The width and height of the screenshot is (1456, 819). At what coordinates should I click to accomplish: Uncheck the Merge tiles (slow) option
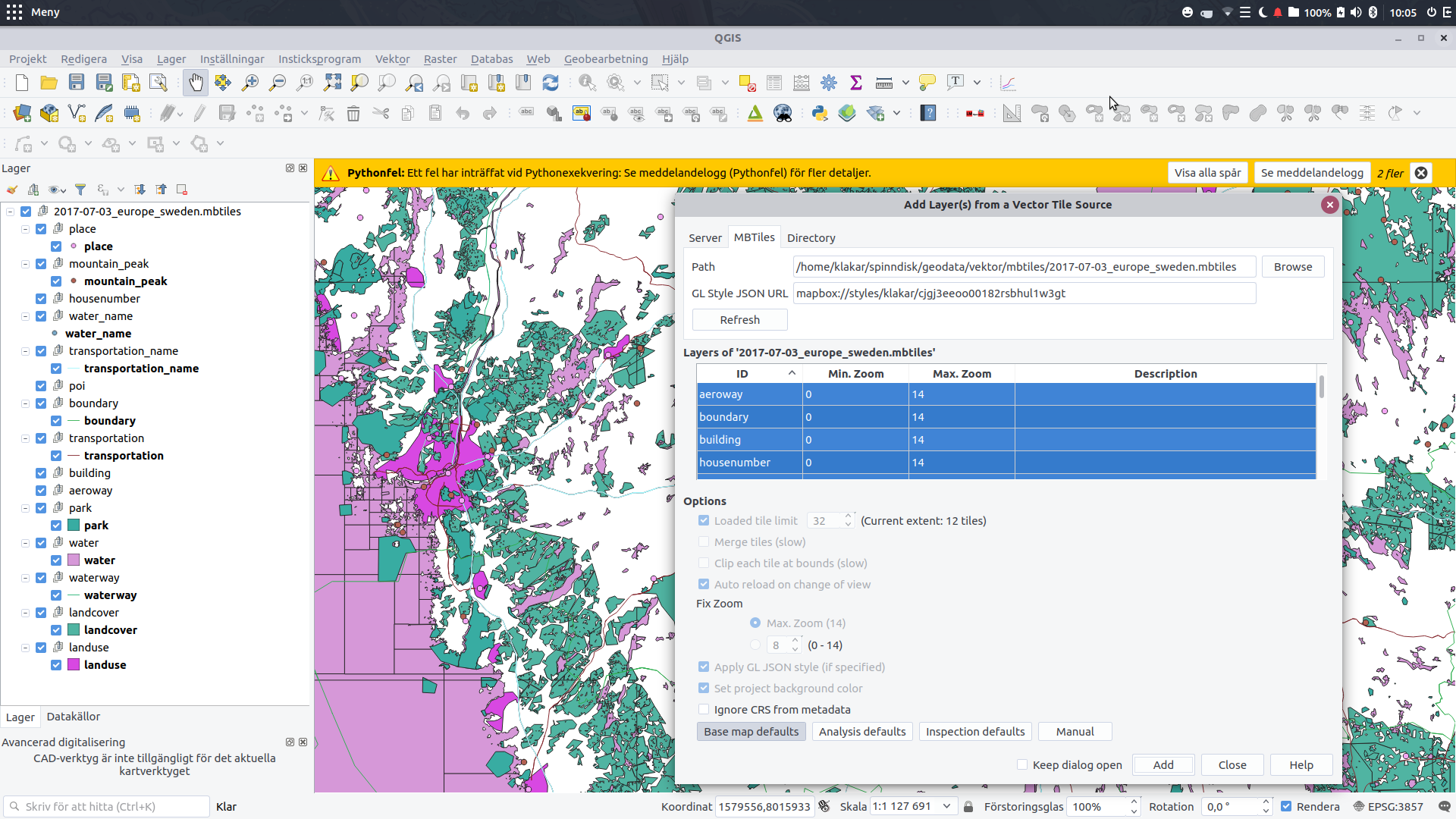pos(704,541)
